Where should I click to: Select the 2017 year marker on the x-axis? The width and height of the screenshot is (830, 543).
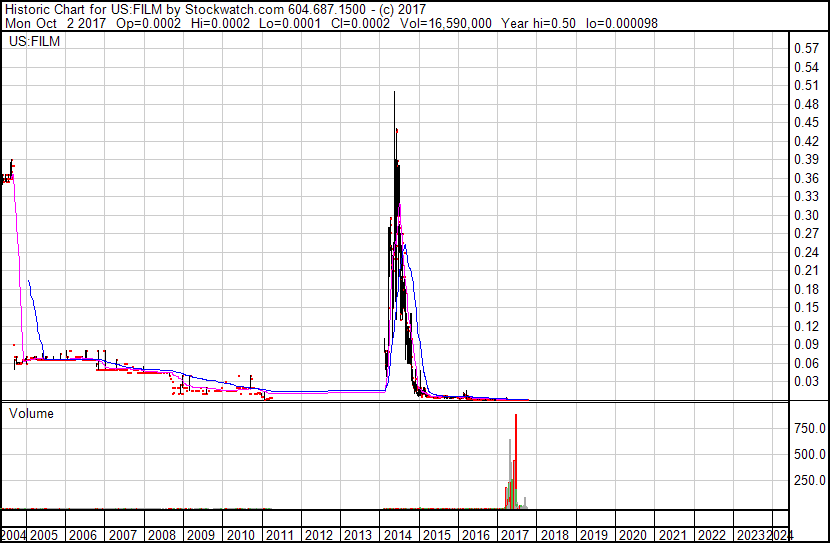[x=514, y=534]
